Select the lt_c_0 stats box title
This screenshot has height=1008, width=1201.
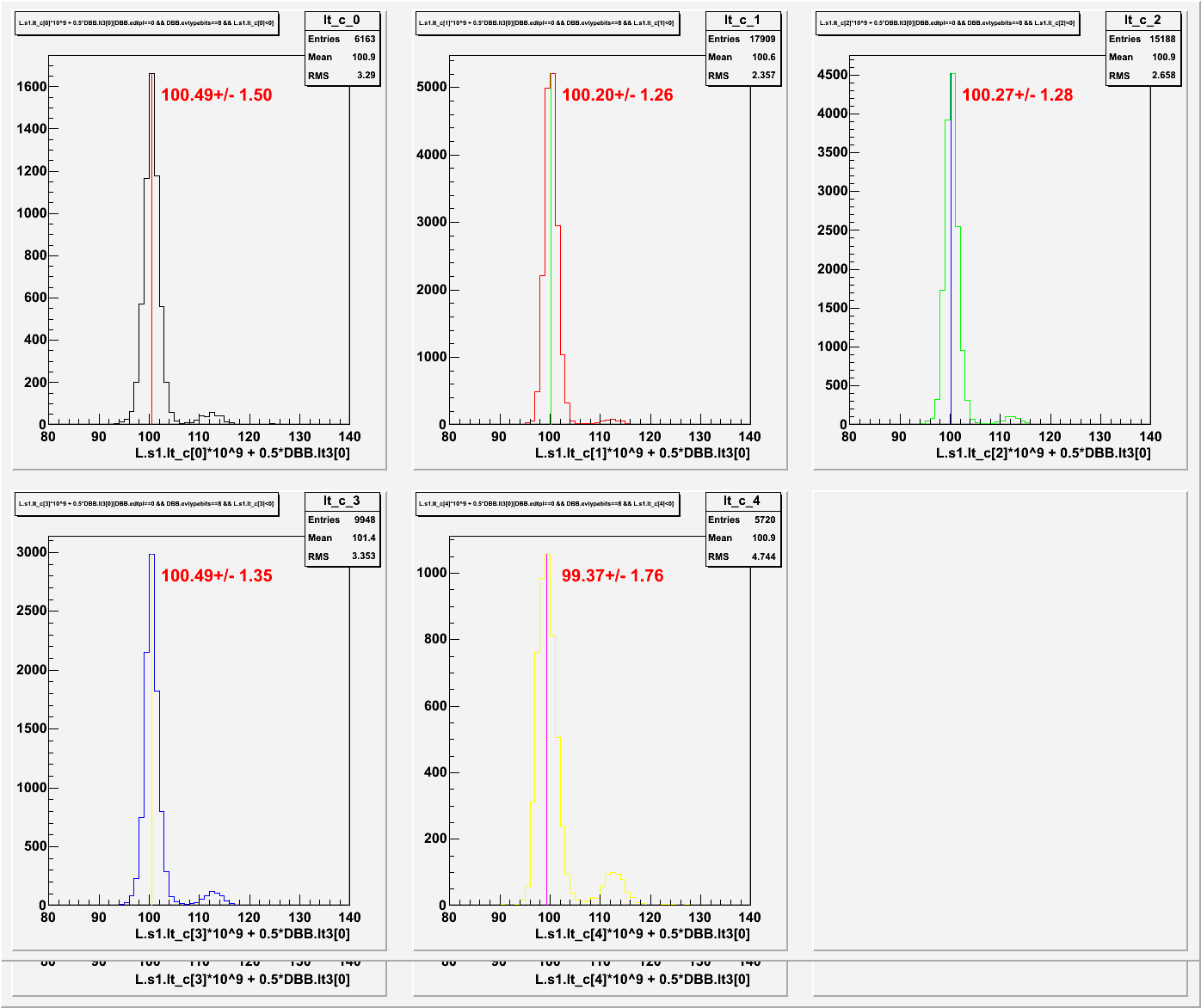(342, 20)
